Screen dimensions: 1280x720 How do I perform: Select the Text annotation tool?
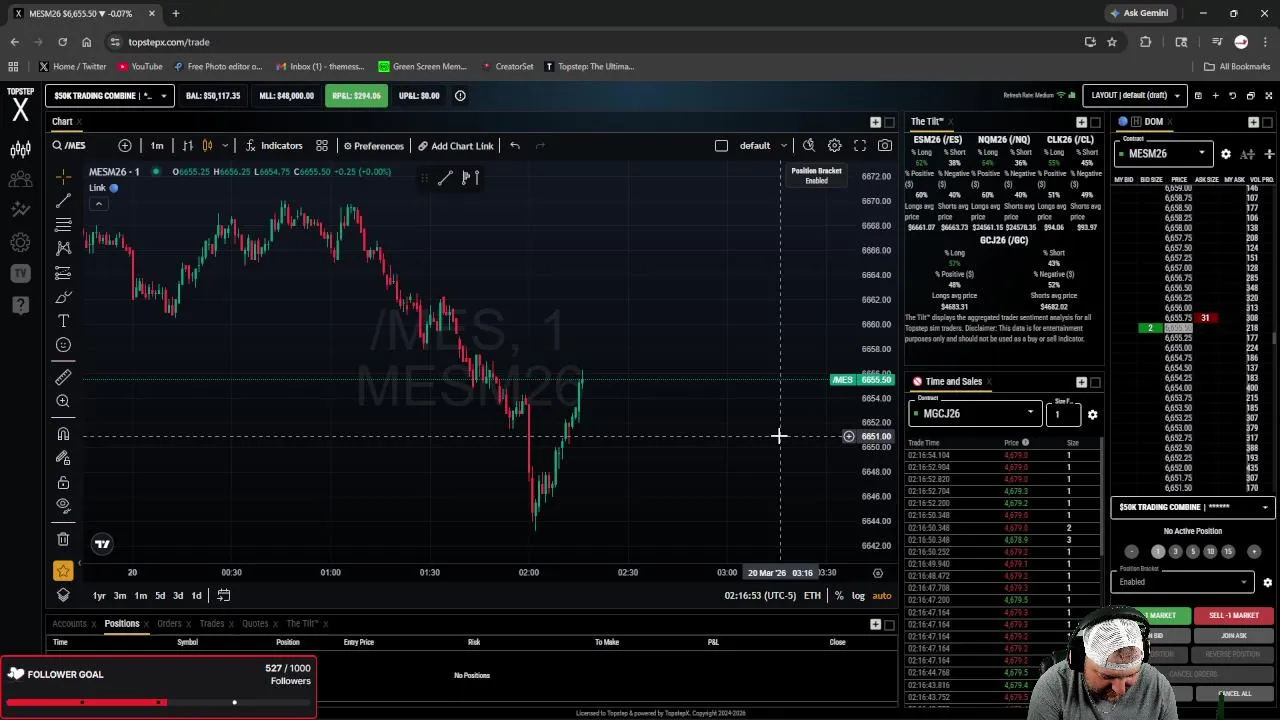point(63,321)
